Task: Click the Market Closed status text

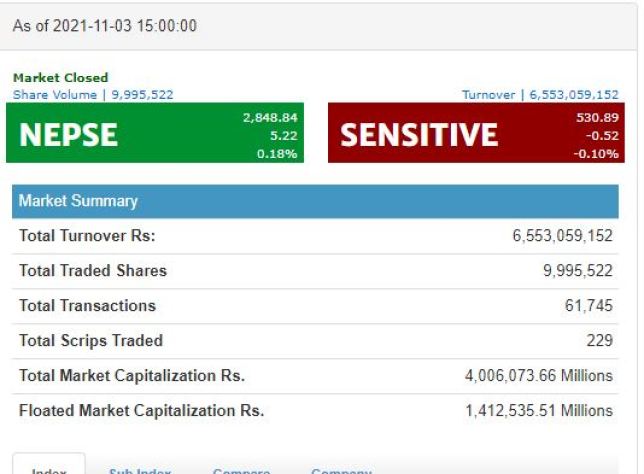Action: point(60,78)
